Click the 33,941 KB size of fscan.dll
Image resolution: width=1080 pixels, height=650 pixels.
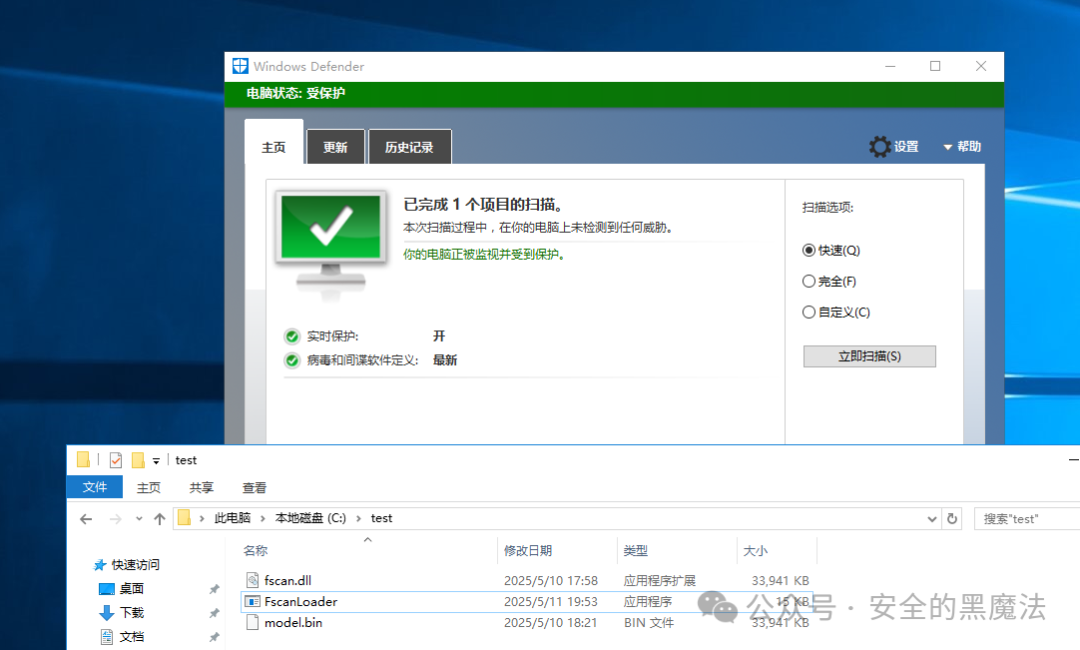[x=780, y=580]
